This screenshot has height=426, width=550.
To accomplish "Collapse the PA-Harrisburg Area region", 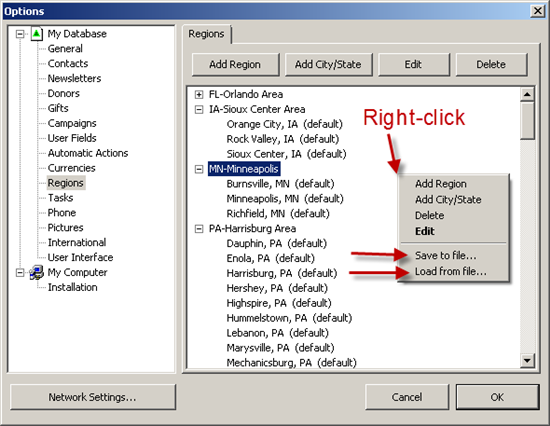I will [199, 229].
